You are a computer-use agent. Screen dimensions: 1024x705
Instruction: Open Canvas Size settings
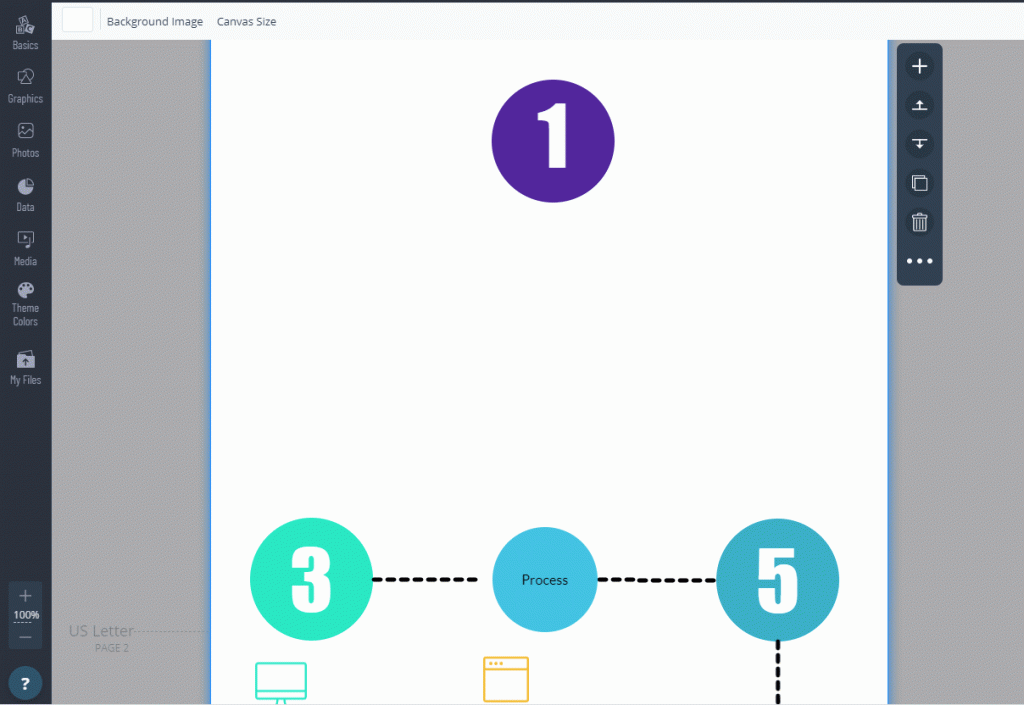(246, 20)
